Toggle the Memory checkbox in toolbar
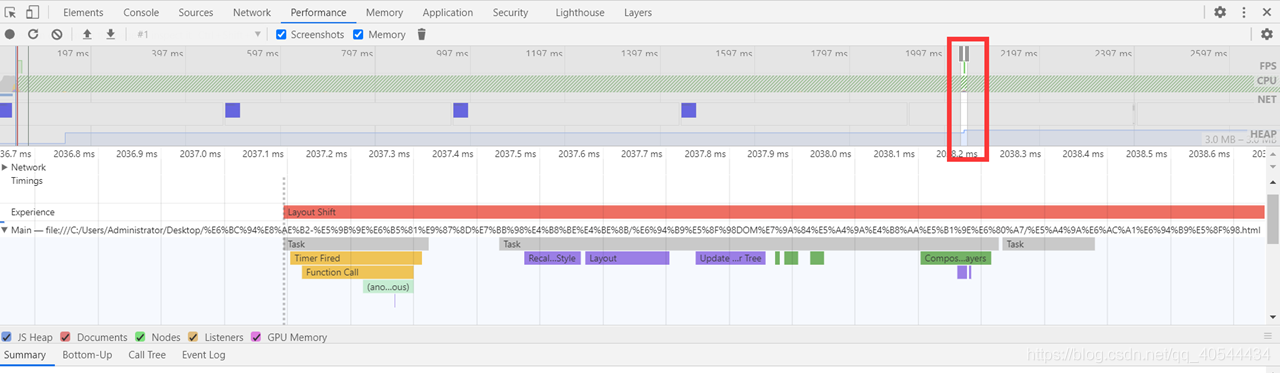 (x=359, y=34)
